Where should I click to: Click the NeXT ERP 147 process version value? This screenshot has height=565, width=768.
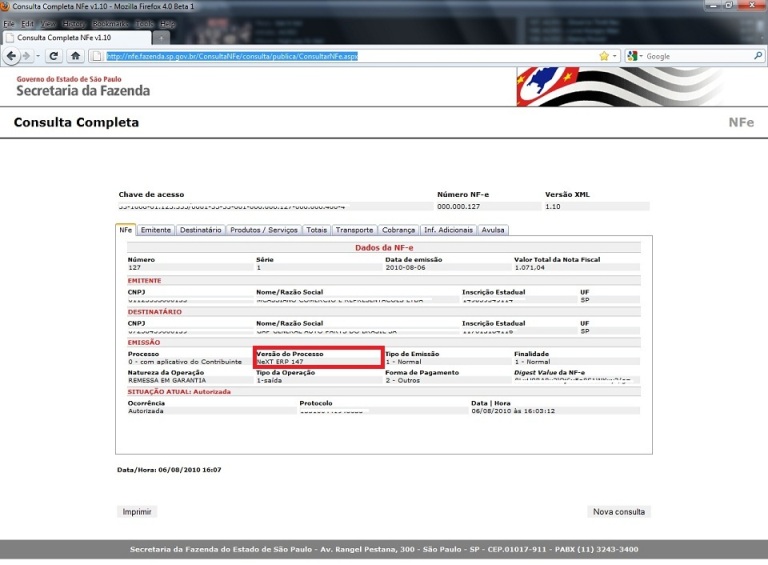pos(280,362)
